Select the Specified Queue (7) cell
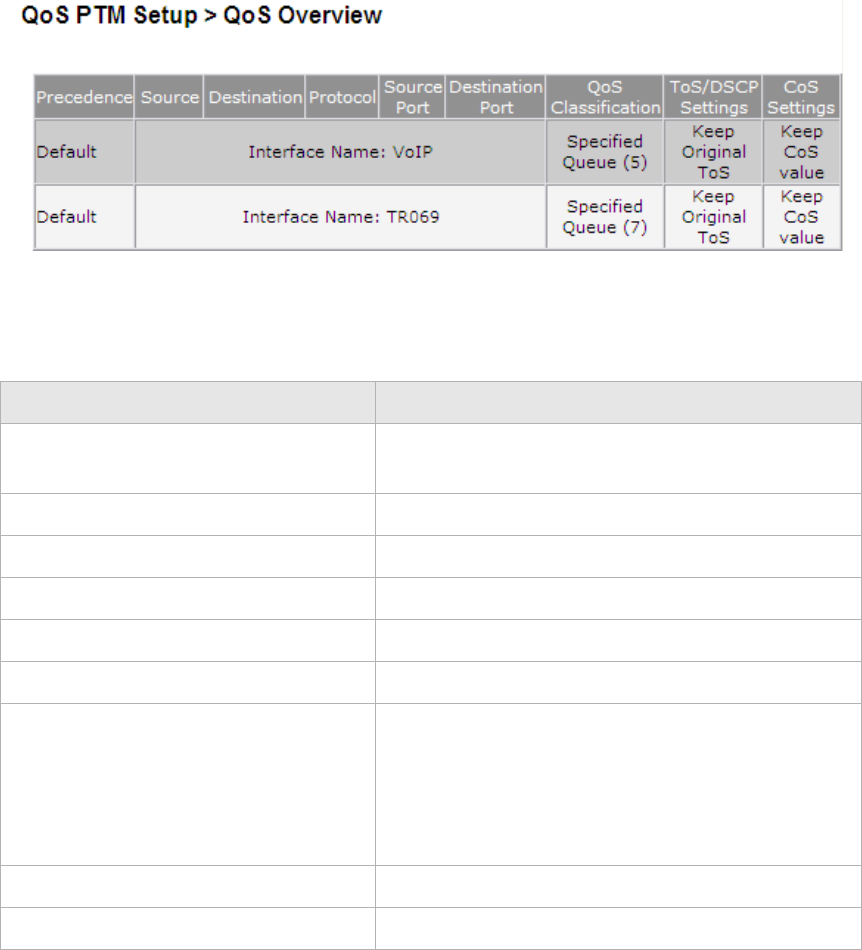 (x=605, y=217)
